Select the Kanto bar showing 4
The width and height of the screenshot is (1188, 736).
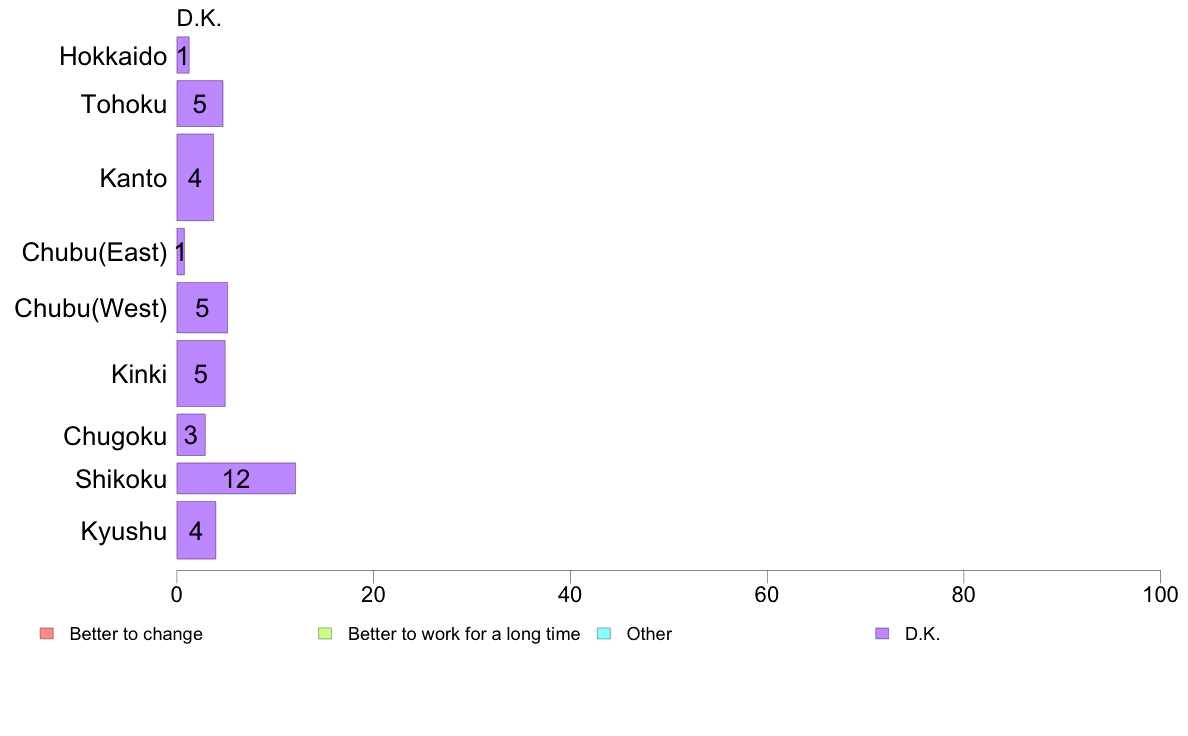195,177
